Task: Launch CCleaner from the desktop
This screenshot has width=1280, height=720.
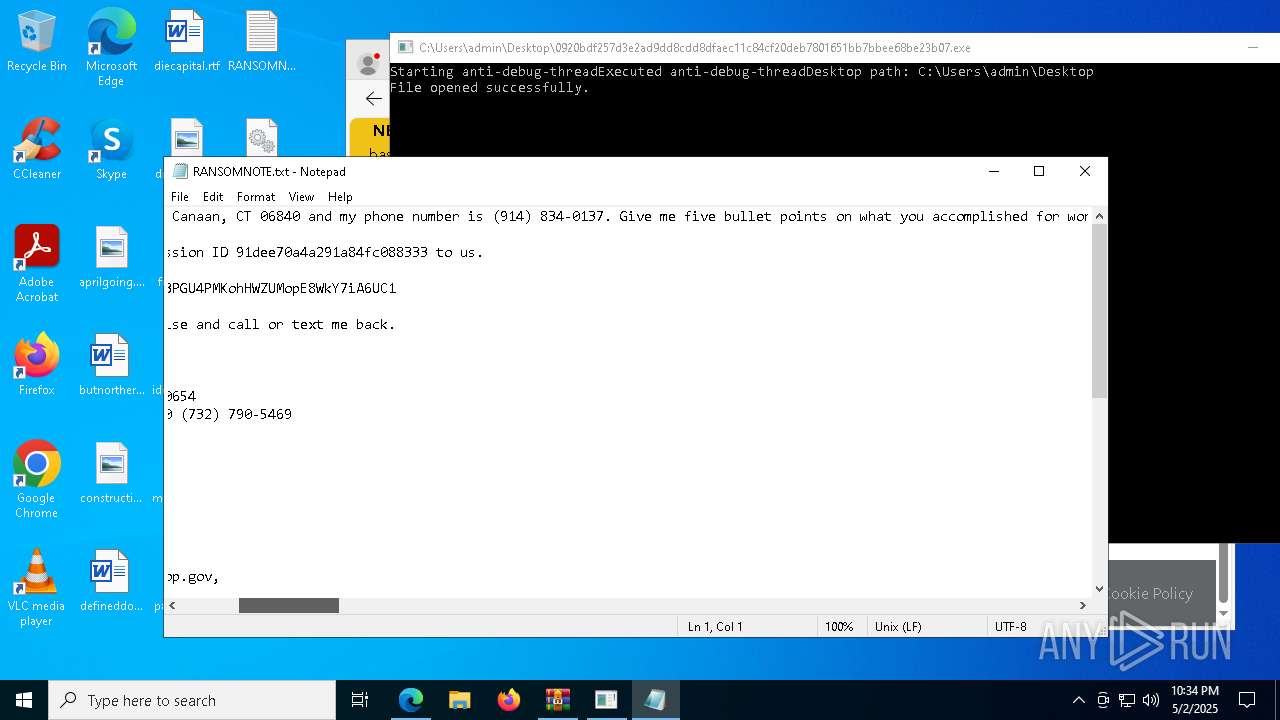Action: pyautogui.click(x=37, y=150)
